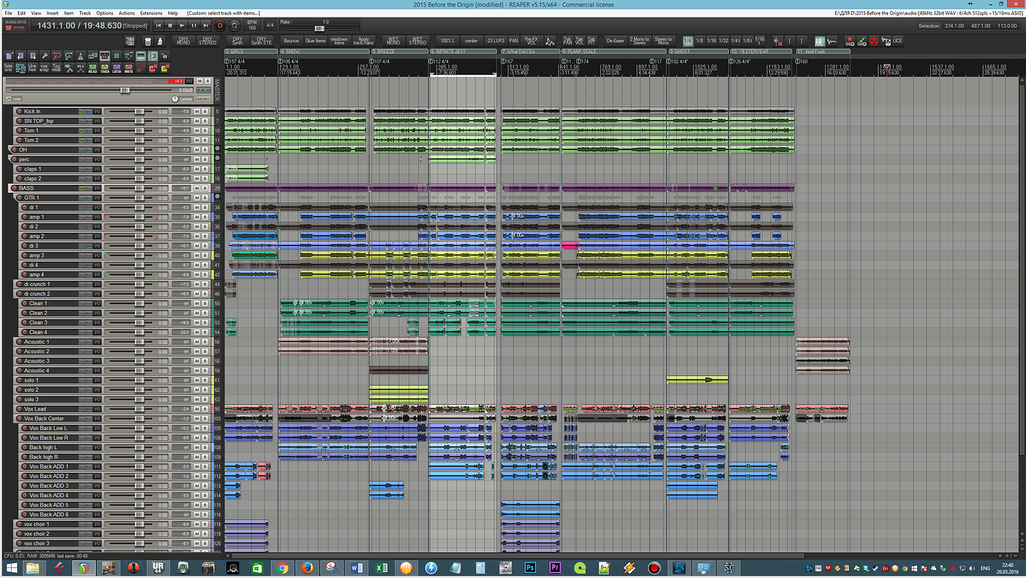Open the Track menu
Image resolution: width=1026 pixels, height=578 pixels.
point(85,12)
